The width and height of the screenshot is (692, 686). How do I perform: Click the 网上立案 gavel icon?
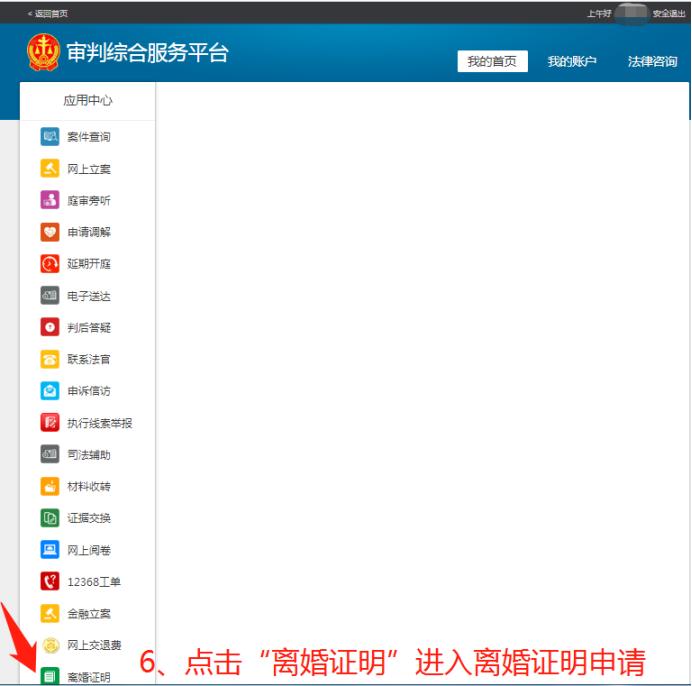coord(50,168)
